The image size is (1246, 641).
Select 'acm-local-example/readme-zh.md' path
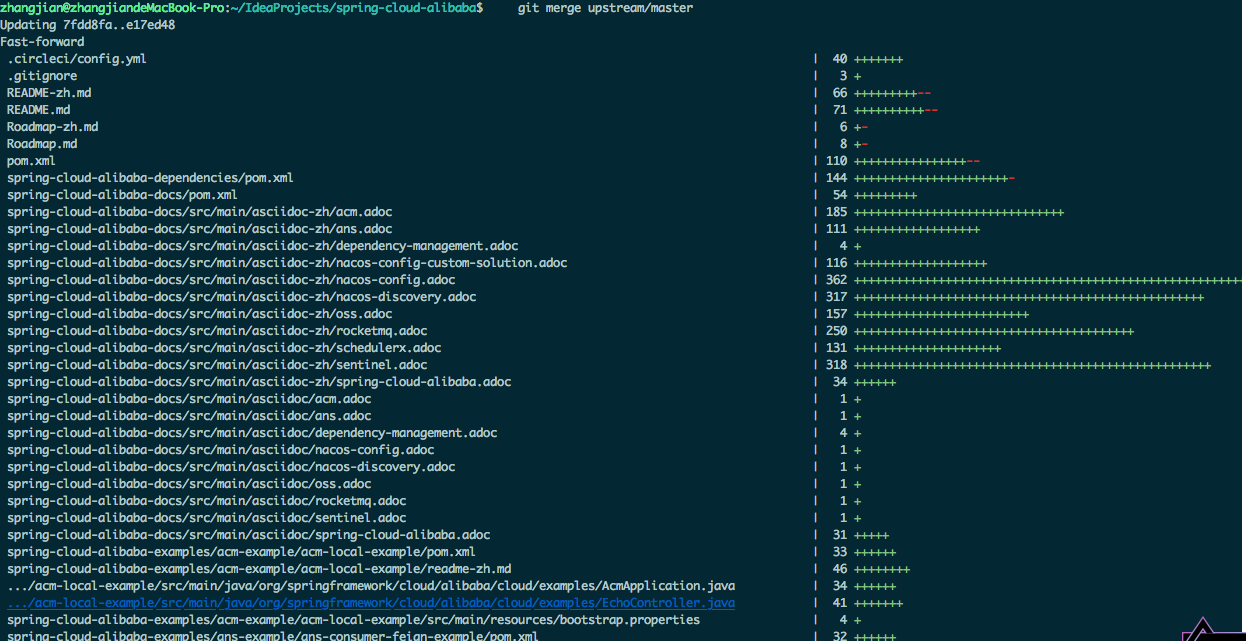click(x=259, y=569)
